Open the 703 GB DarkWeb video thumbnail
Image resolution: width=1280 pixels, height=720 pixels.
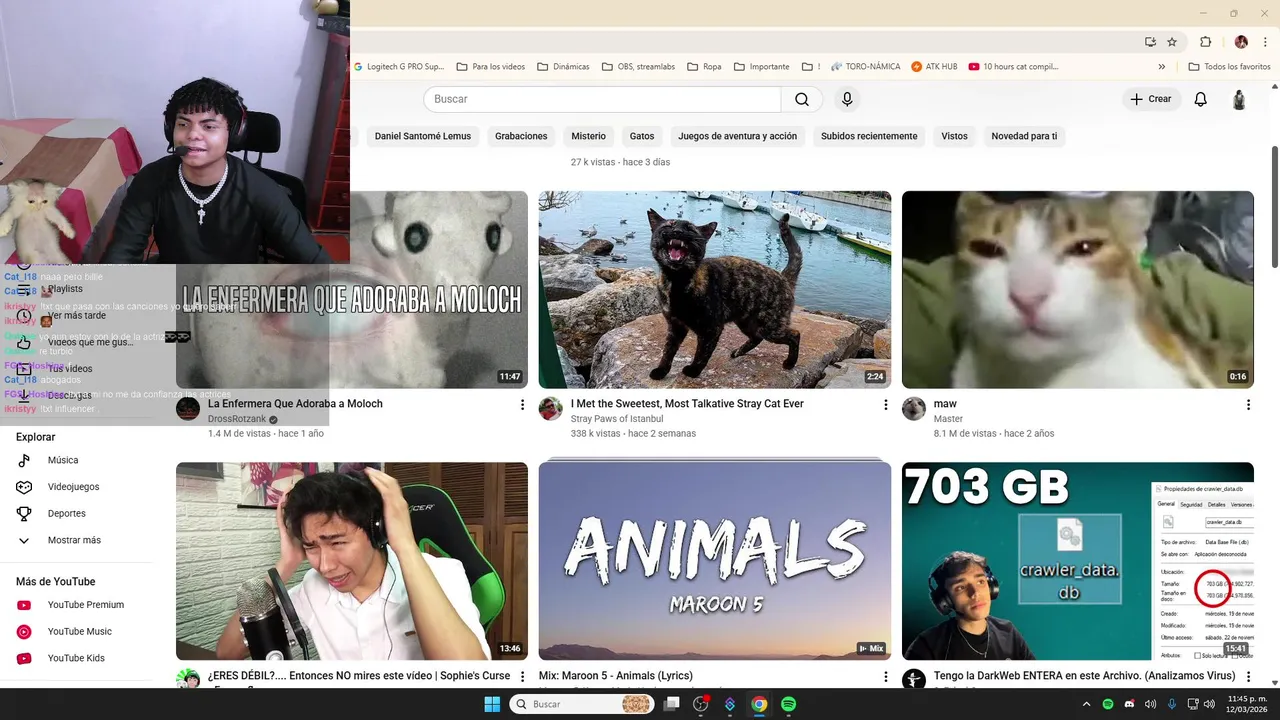point(1078,560)
